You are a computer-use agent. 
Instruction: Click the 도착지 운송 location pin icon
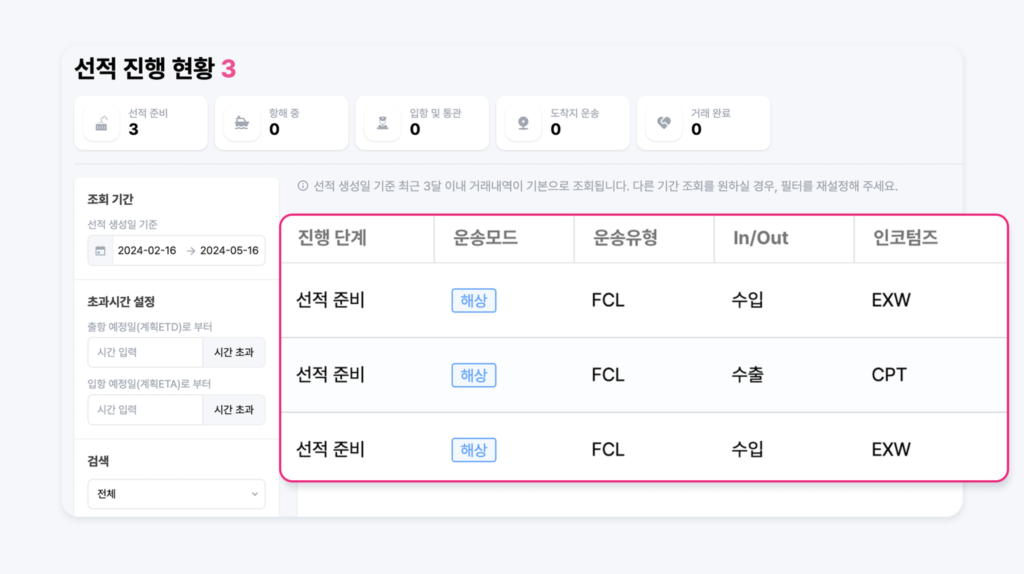tap(523, 123)
